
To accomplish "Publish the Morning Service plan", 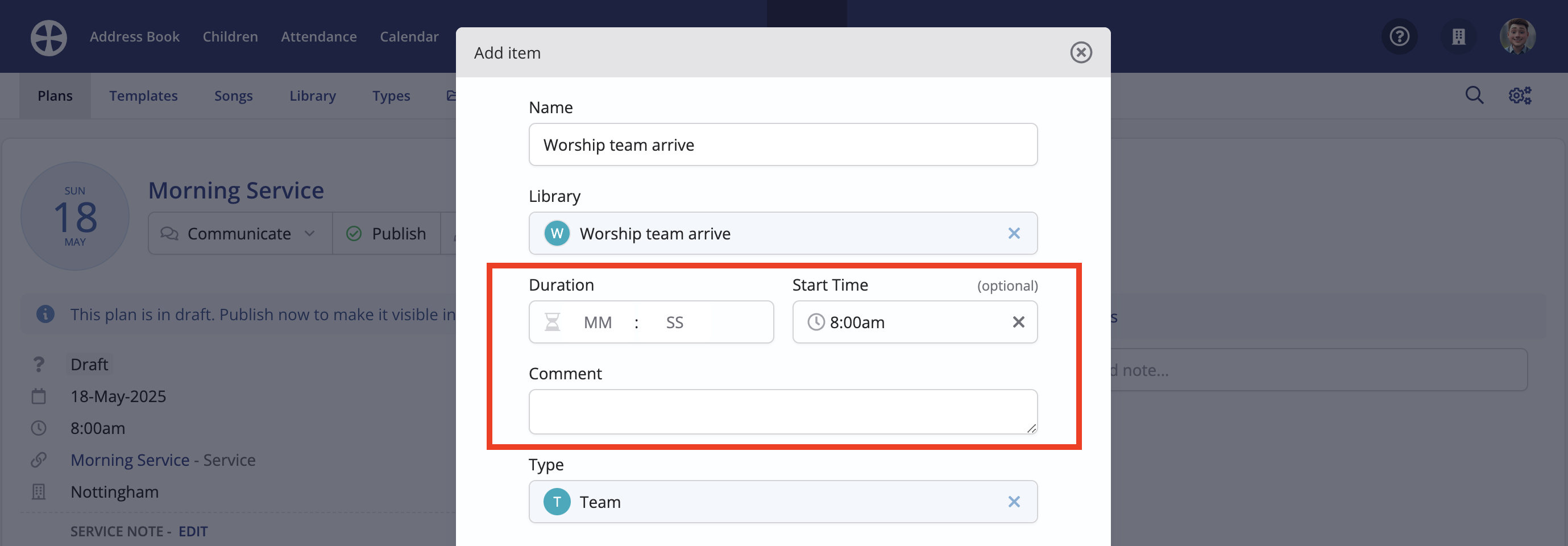I will [x=387, y=234].
